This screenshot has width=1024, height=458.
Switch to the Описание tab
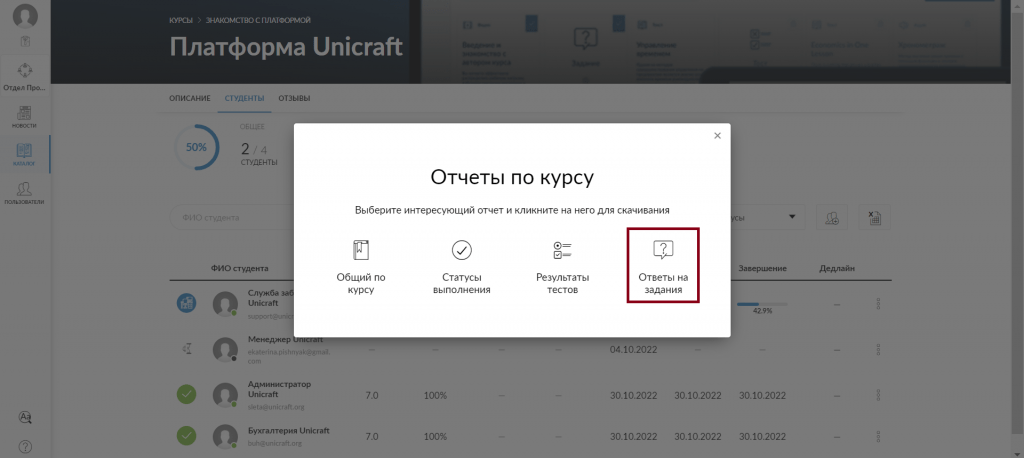[189, 99]
